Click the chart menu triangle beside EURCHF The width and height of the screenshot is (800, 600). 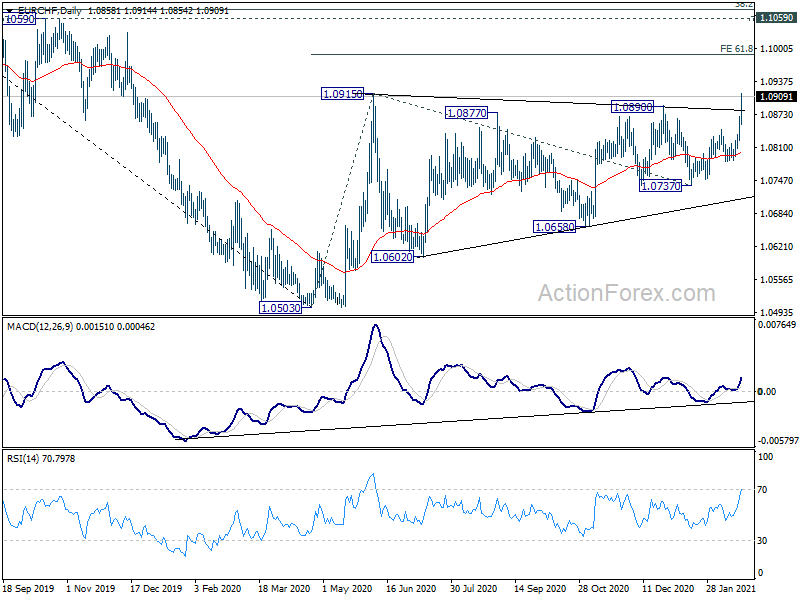tap(11, 10)
